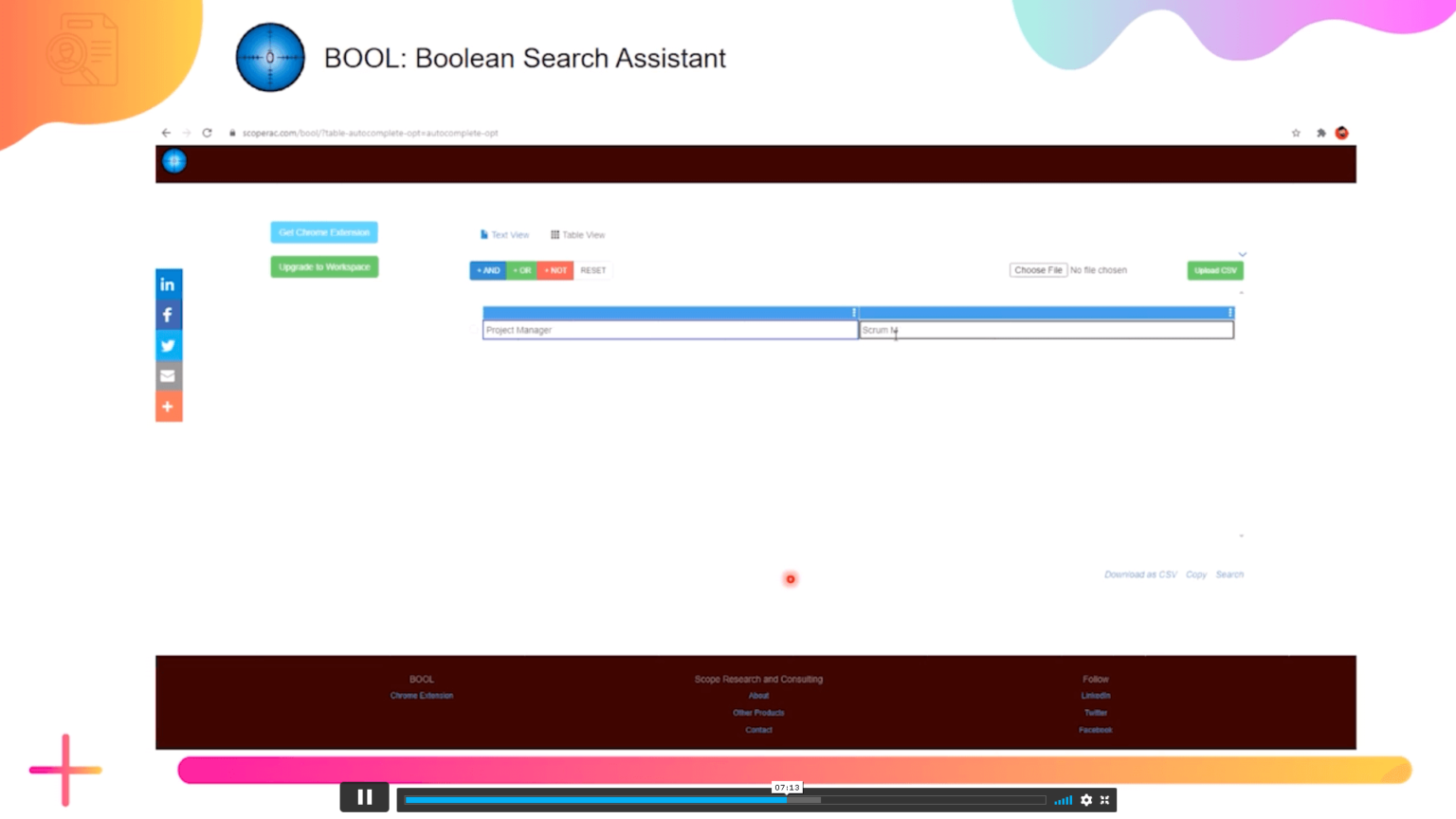The height and width of the screenshot is (819, 1456).
Task: Pause the video playback
Action: click(x=365, y=798)
